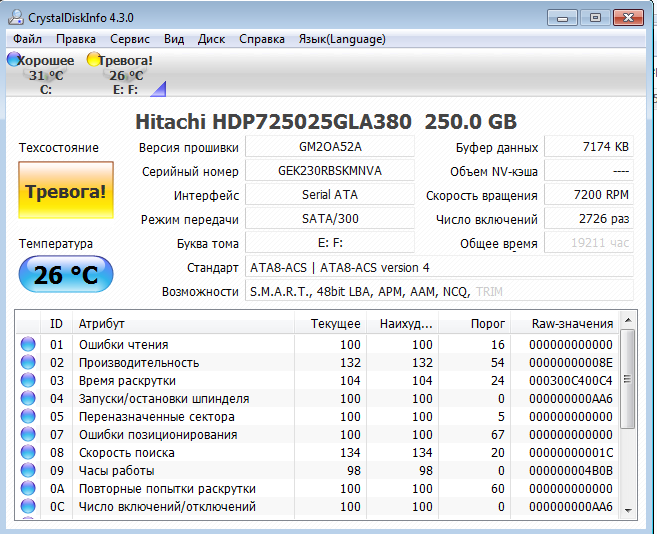Open the Сервис menu
The height and width of the screenshot is (534, 657).
click(130, 39)
